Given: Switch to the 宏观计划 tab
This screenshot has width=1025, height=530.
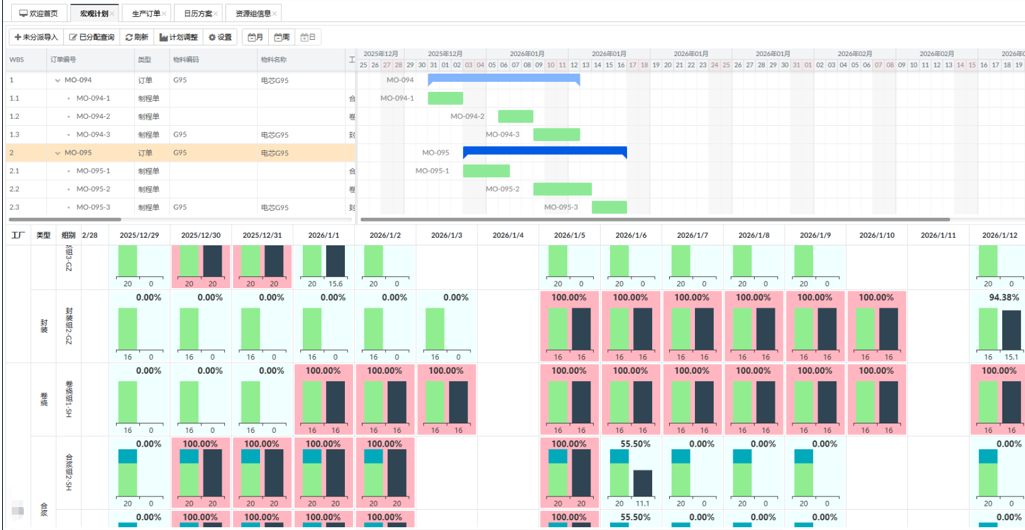Looking at the screenshot, I should click(93, 13).
